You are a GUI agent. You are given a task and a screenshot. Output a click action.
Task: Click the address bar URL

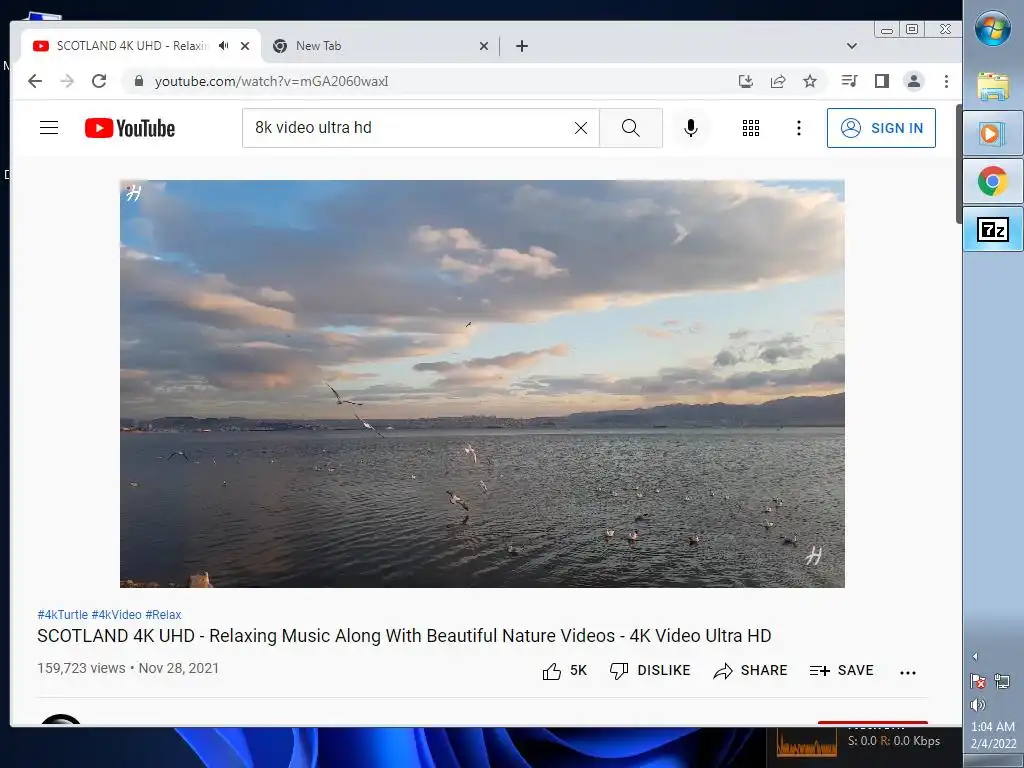tap(272, 82)
